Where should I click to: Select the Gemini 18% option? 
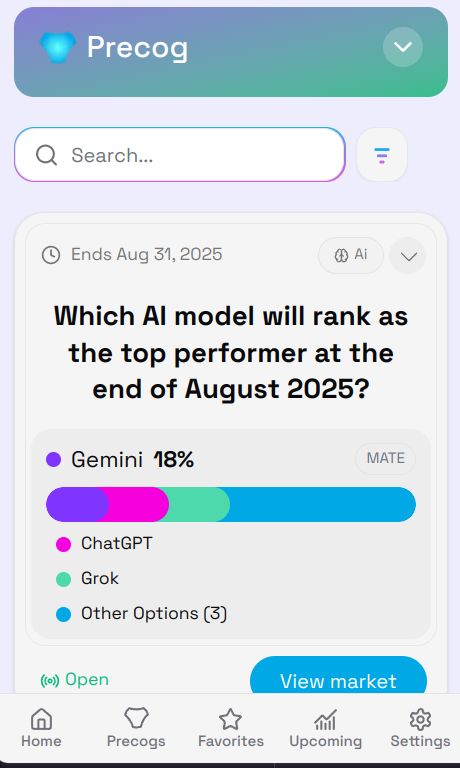click(120, 459)
